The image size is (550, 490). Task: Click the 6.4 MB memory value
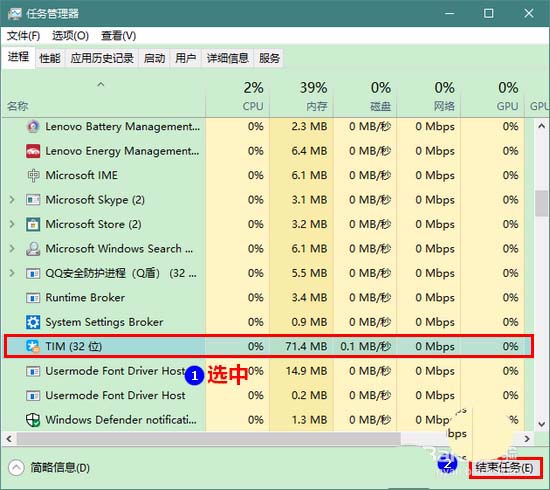pos(309,151)
